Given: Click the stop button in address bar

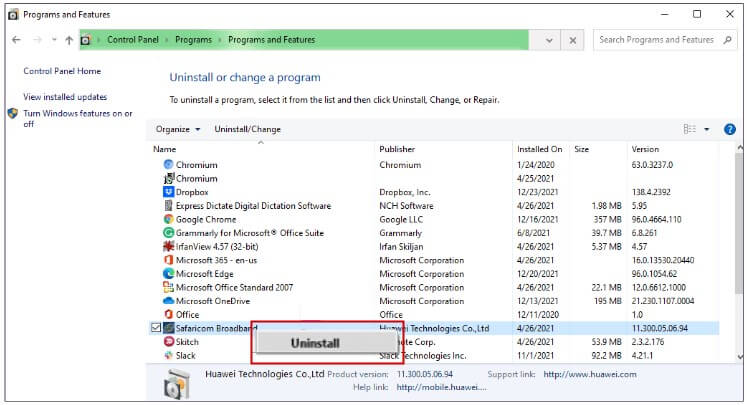Looking at the screenshot, I should tap(573, 40).
